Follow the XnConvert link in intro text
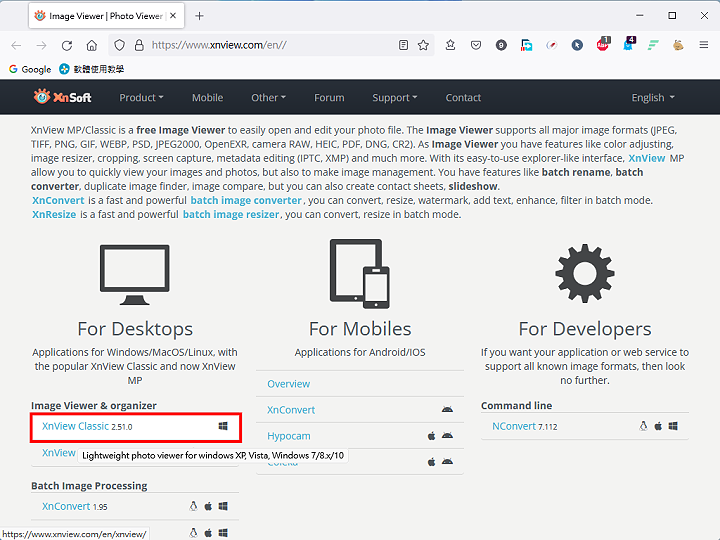720x540 pixels. point(58,200)
